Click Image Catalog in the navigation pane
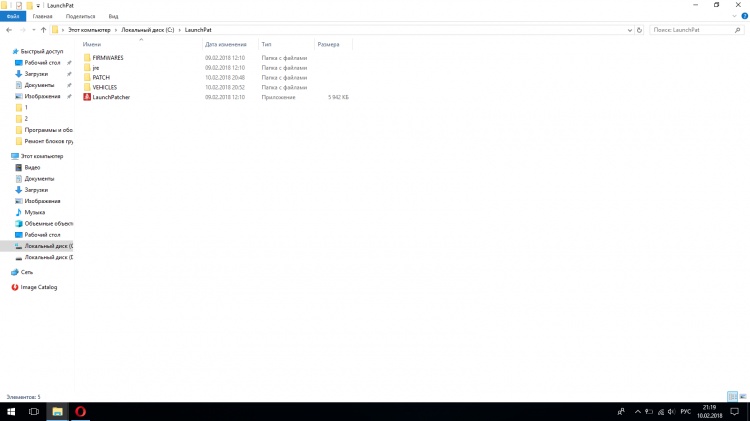 (39, 287)
